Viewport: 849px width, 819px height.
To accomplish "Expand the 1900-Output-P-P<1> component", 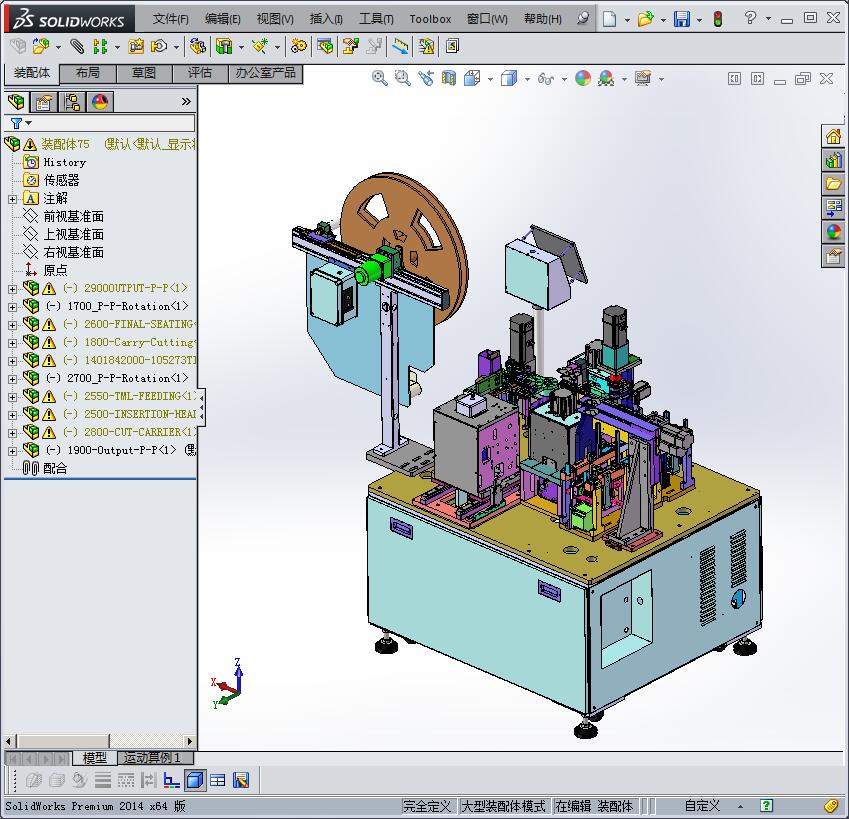I will click(12, 451).
